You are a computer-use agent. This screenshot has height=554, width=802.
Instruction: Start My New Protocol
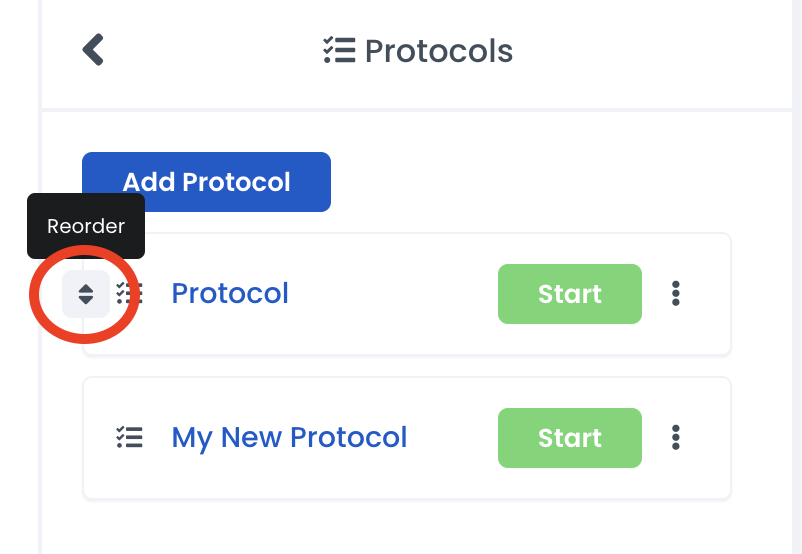pyautogui.click(x=570, y=438)
